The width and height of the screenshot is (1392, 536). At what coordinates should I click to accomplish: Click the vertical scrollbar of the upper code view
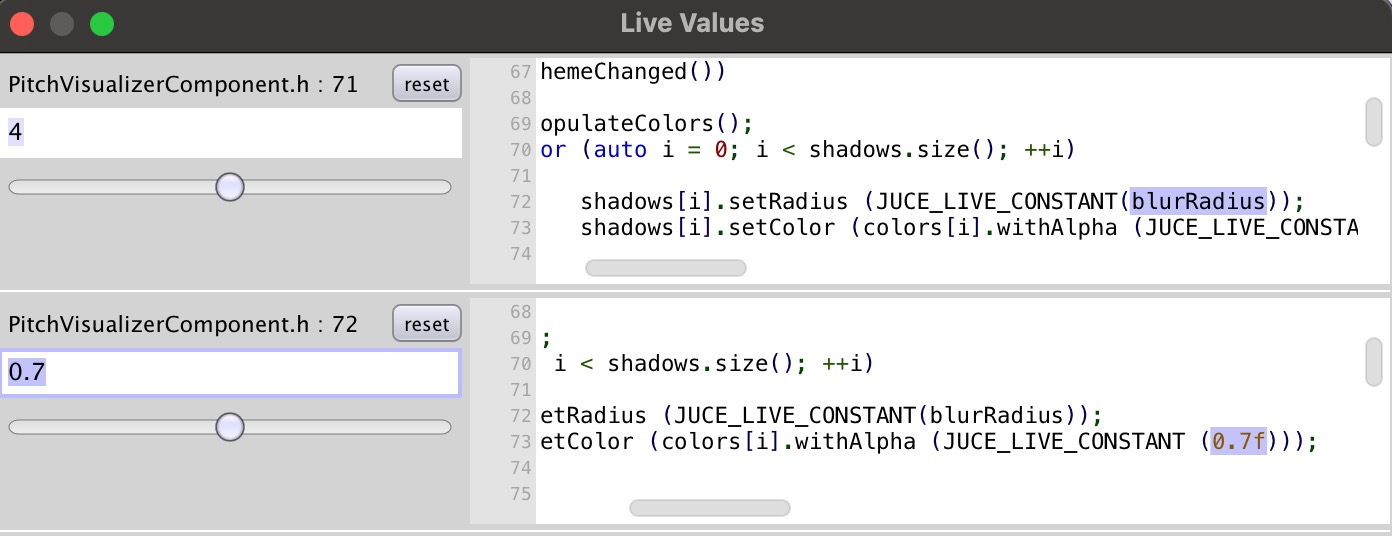coord(1374,121)
